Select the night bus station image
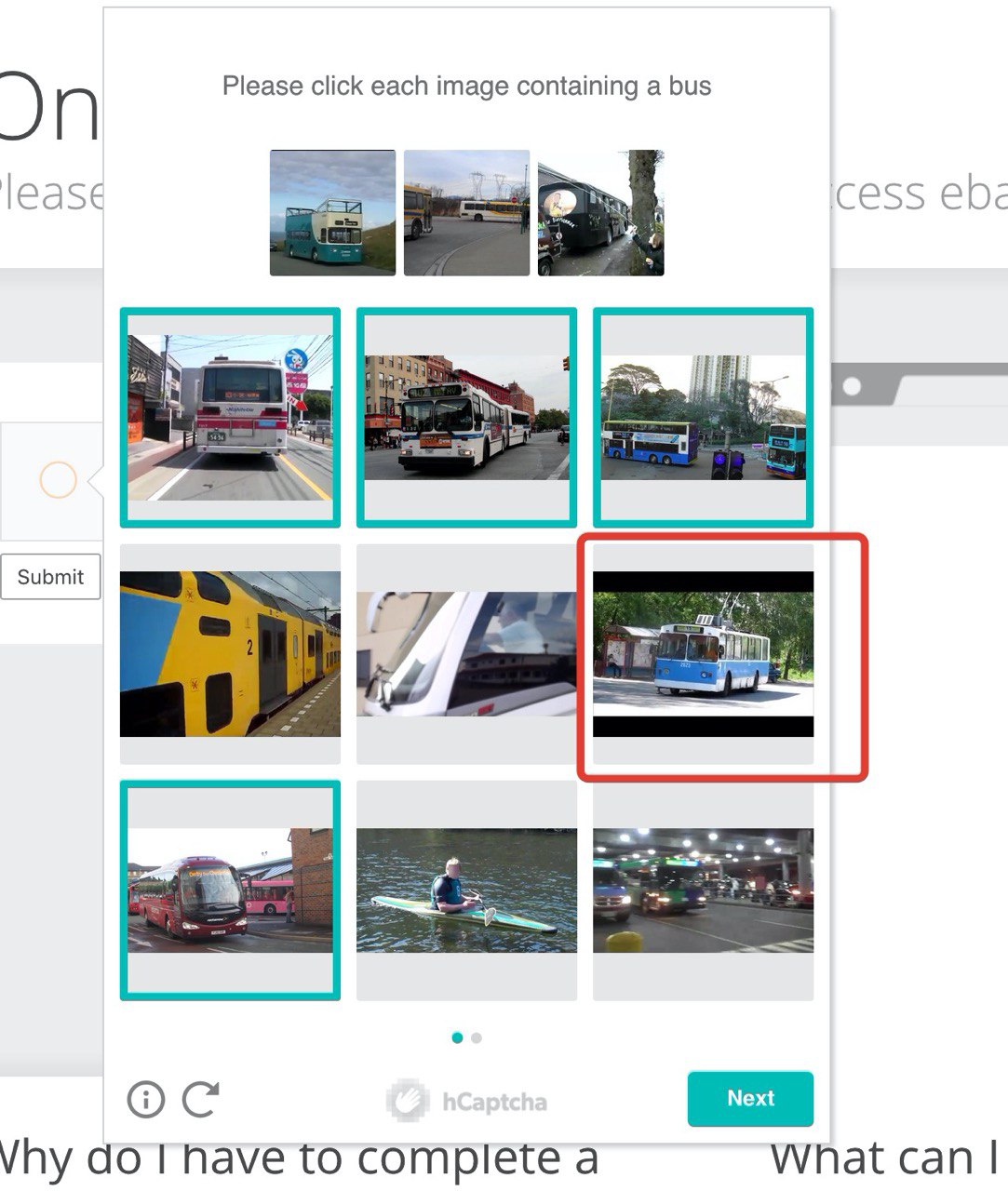This screenshot has width=1008, height=1191. pyautogui.click(x=703, y=890)
